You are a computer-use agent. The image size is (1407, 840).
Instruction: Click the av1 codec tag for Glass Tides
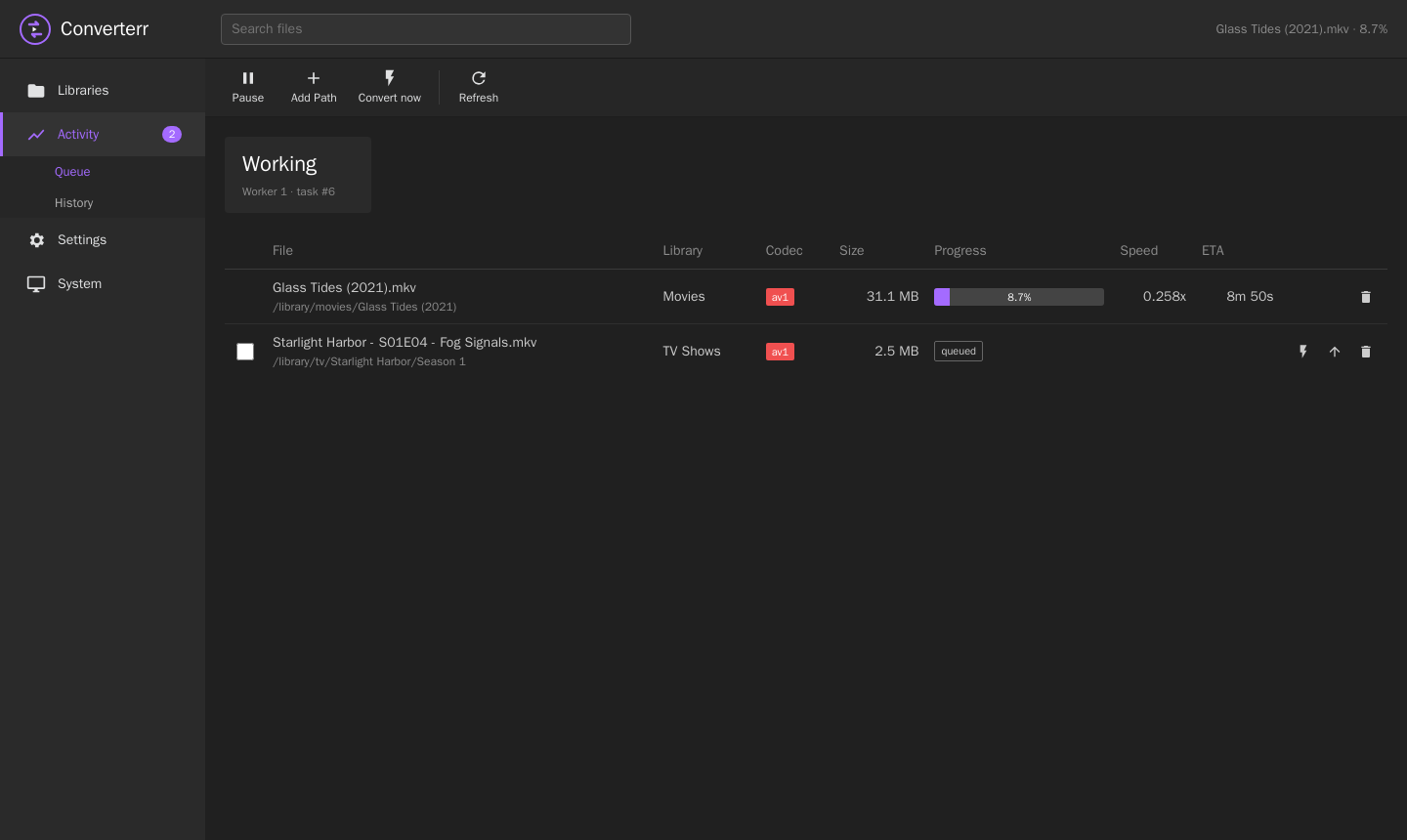[x=780, y=297]
